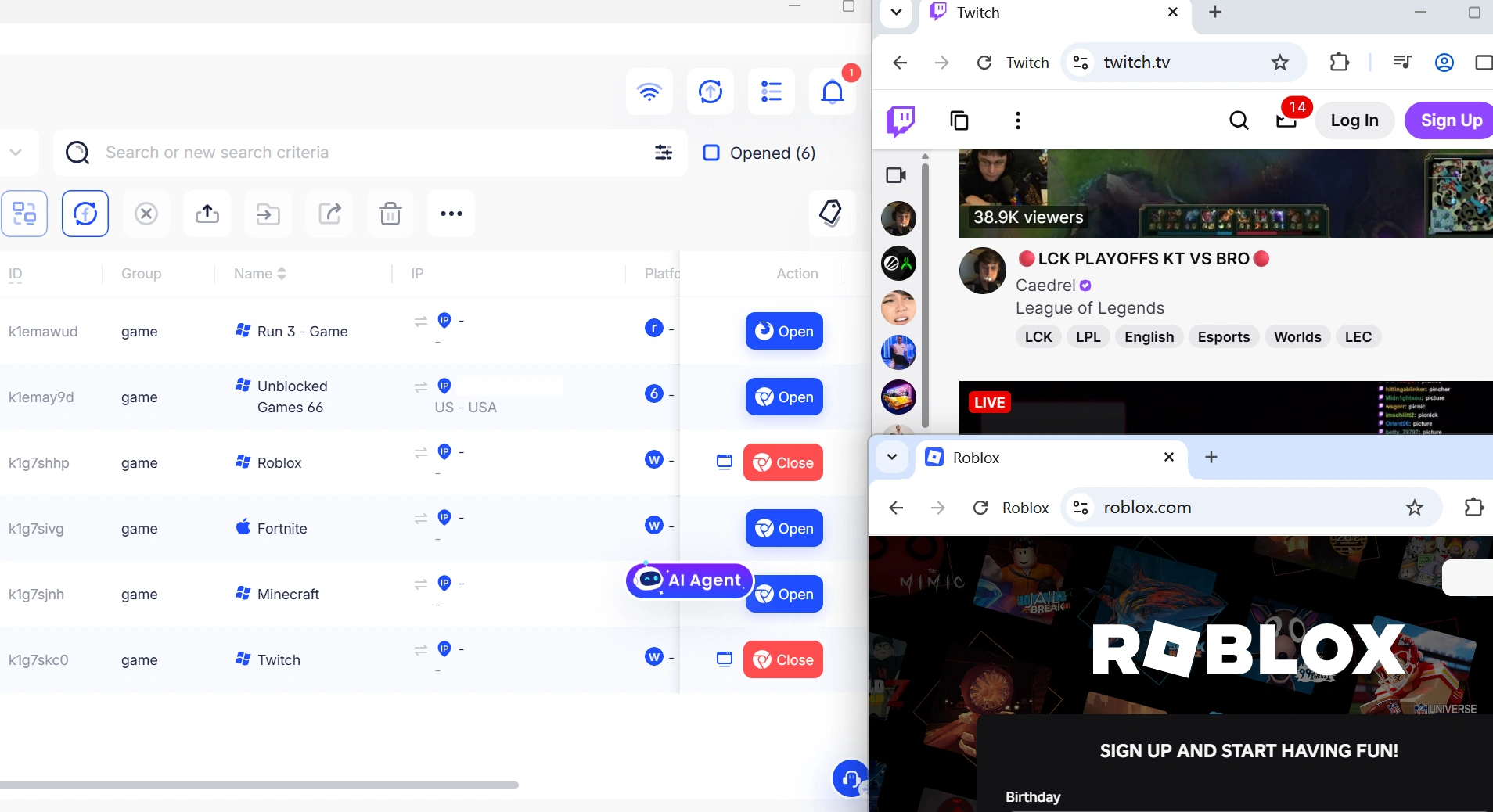Click Sign Up on Twitch
This screenshot has height=812, width=1493.
1452,120
